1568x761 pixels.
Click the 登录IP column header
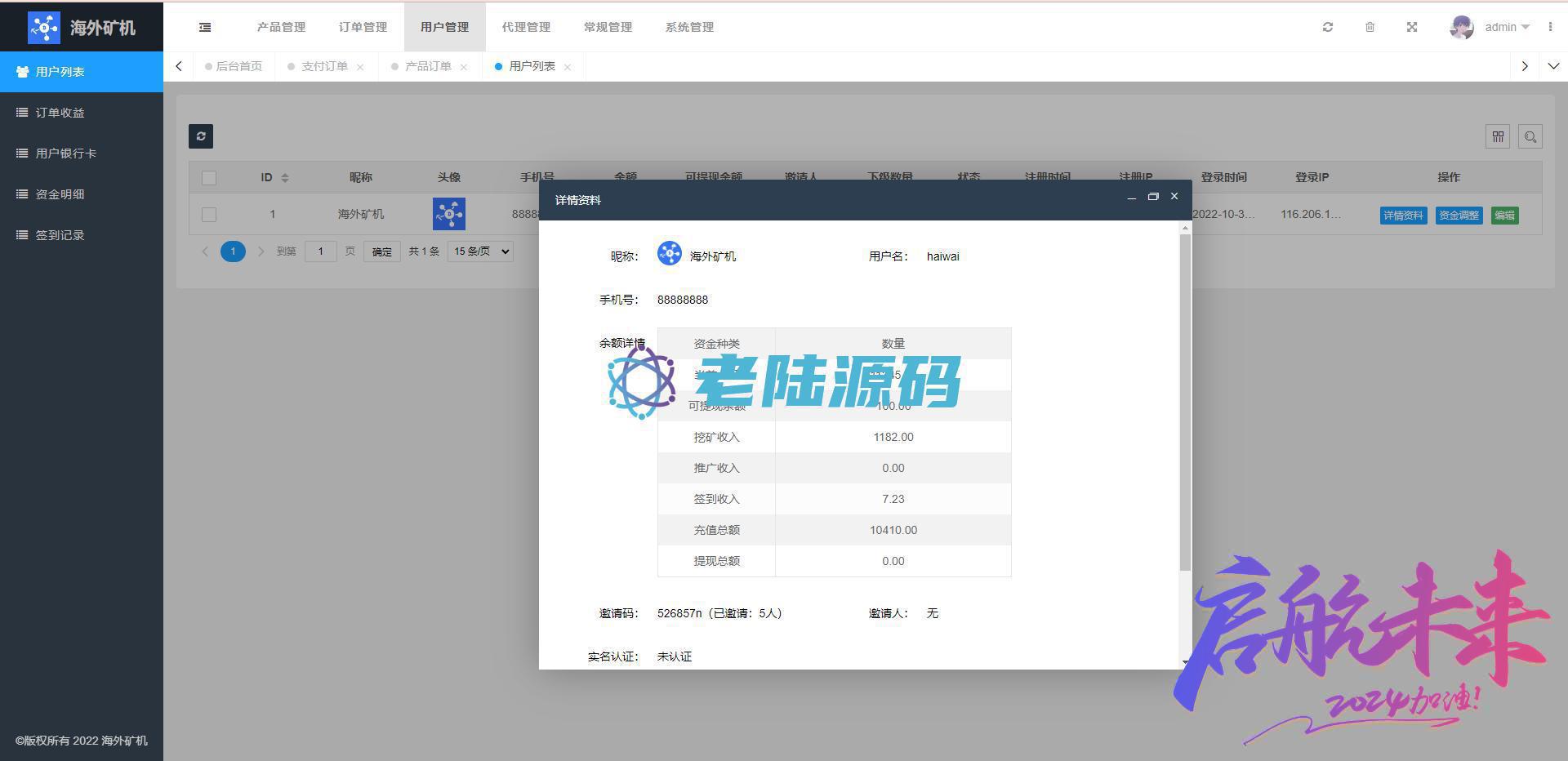point(1312,177)
